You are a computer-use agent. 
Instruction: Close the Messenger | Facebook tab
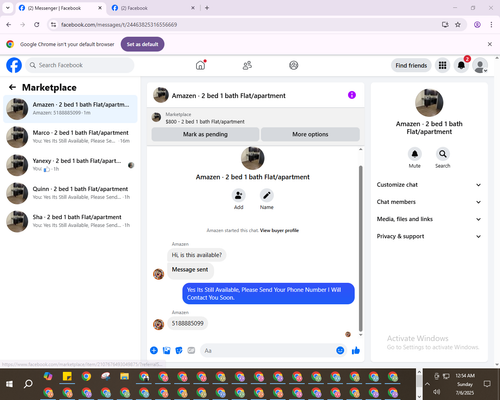pos(100,8)
